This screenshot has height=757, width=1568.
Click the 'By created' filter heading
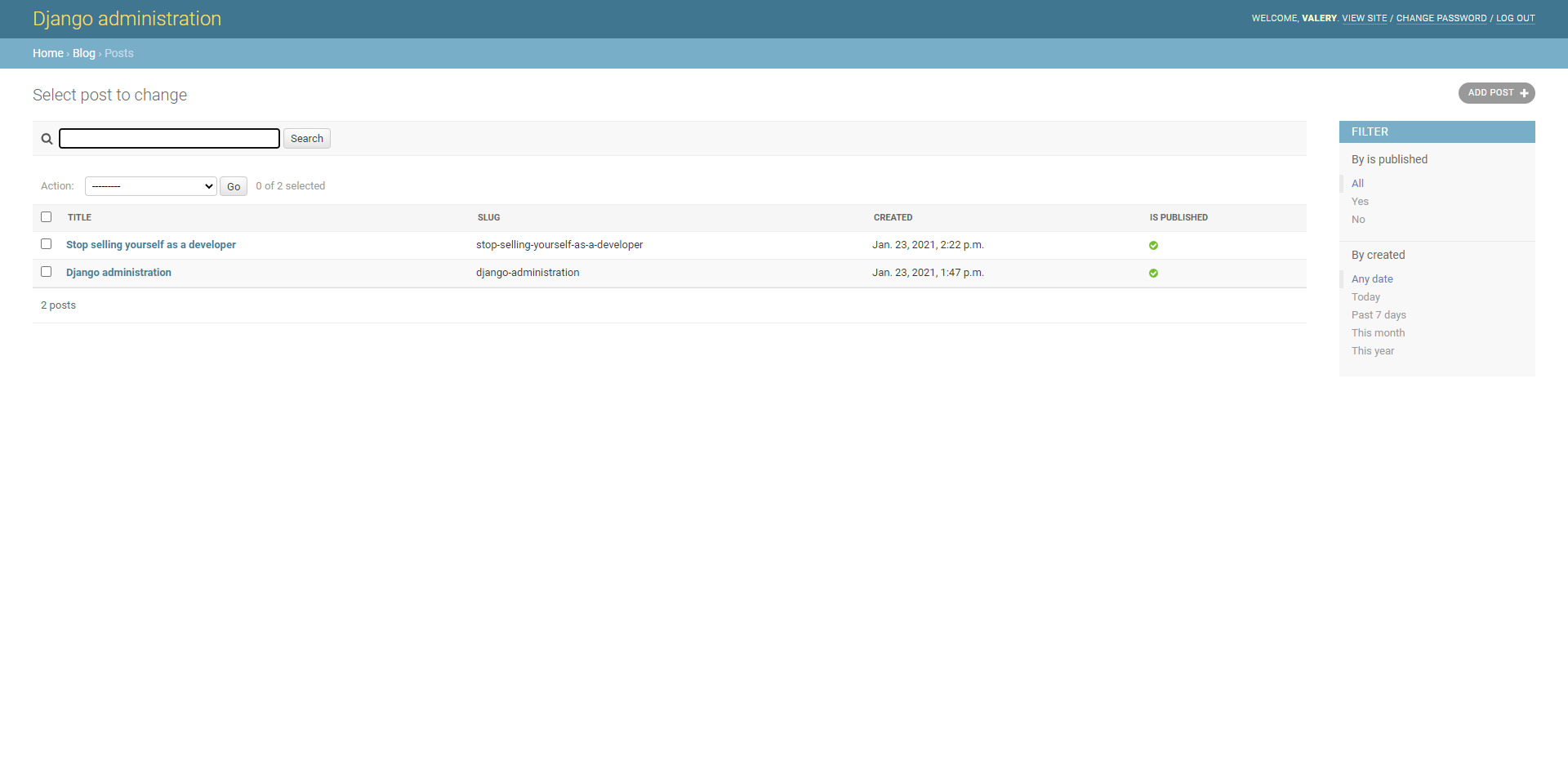point(1378,255)
